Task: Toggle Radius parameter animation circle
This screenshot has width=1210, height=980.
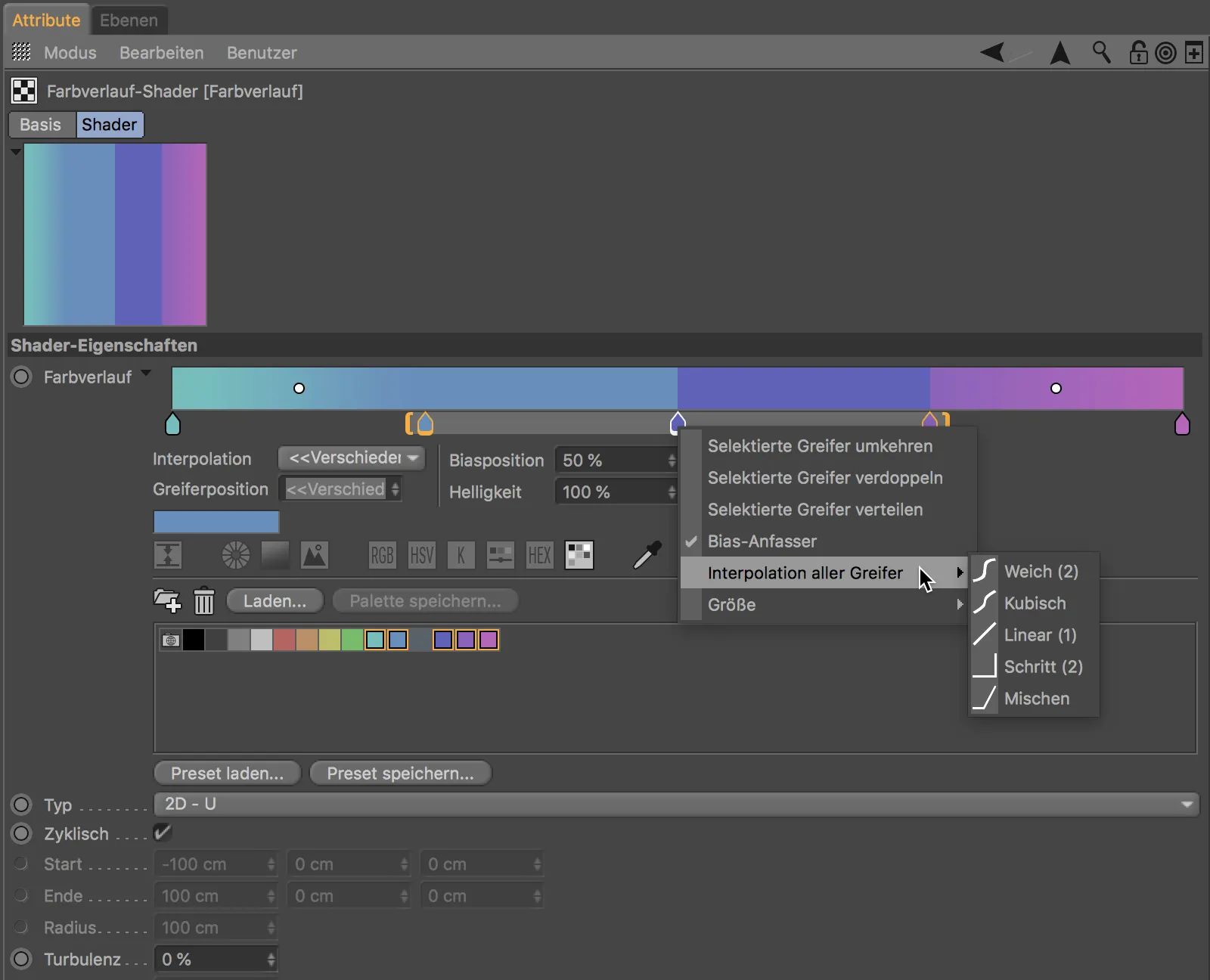Action: (21, 927)
